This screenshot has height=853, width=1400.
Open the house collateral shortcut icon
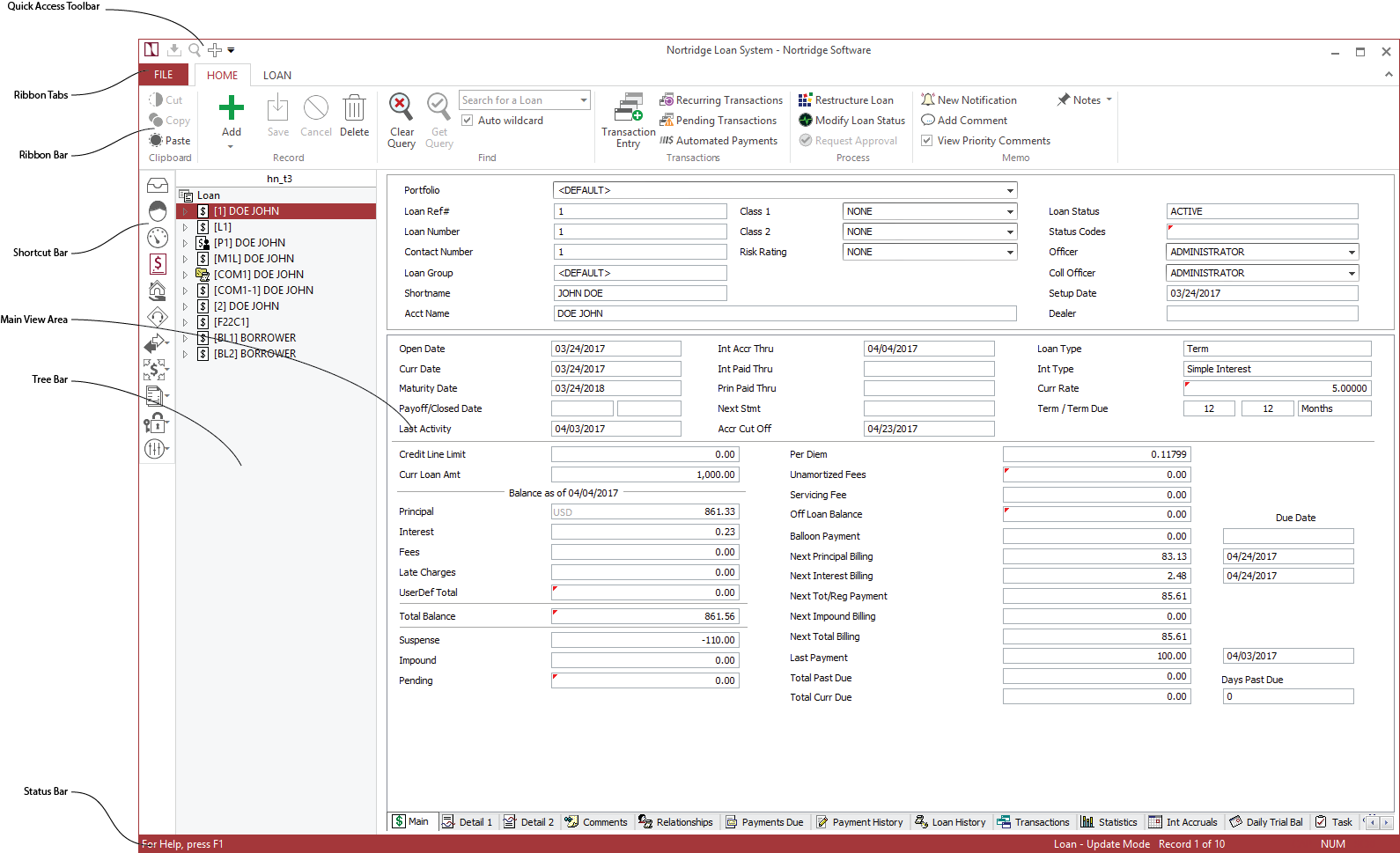click(x=158, y=290)
